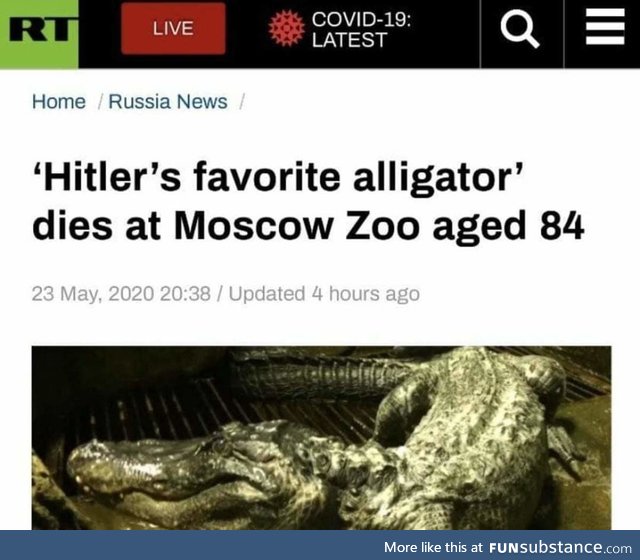Open the search magnifier icon
640x560 pixels.
[520, 29]
